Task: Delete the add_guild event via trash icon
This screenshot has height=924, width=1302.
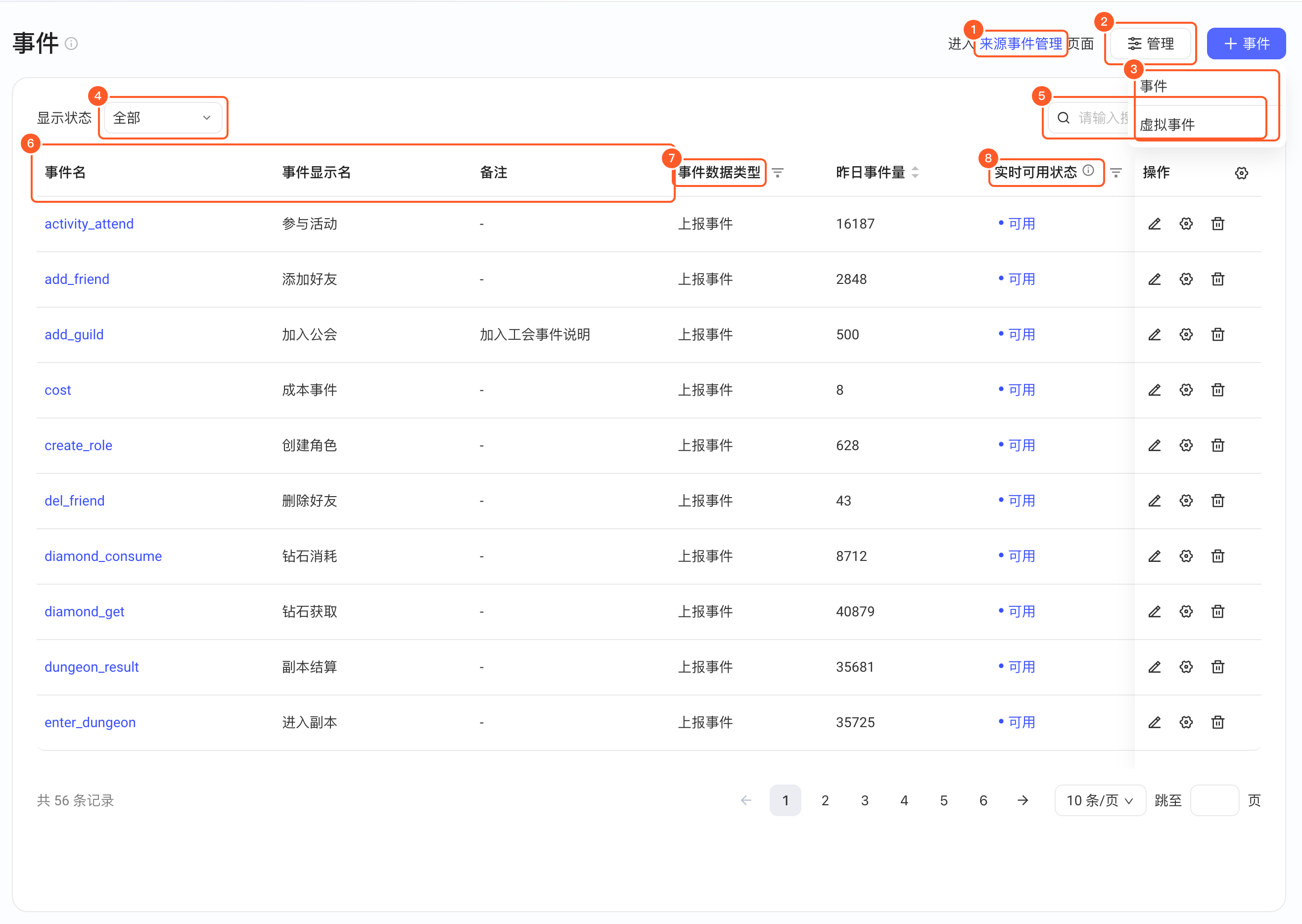Action: [x=1218, y=334]
